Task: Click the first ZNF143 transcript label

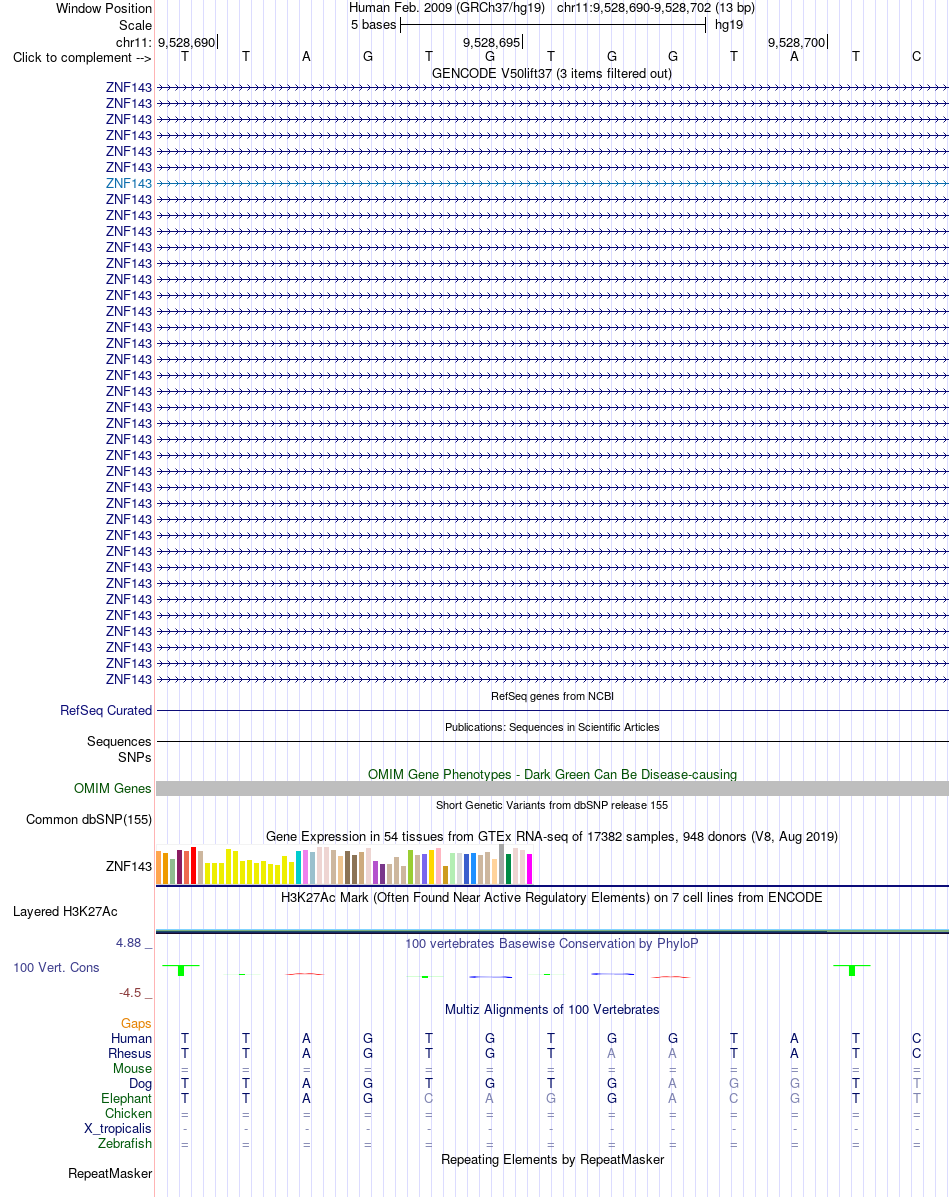Action: pyautogui.click(x=128, y=87)
